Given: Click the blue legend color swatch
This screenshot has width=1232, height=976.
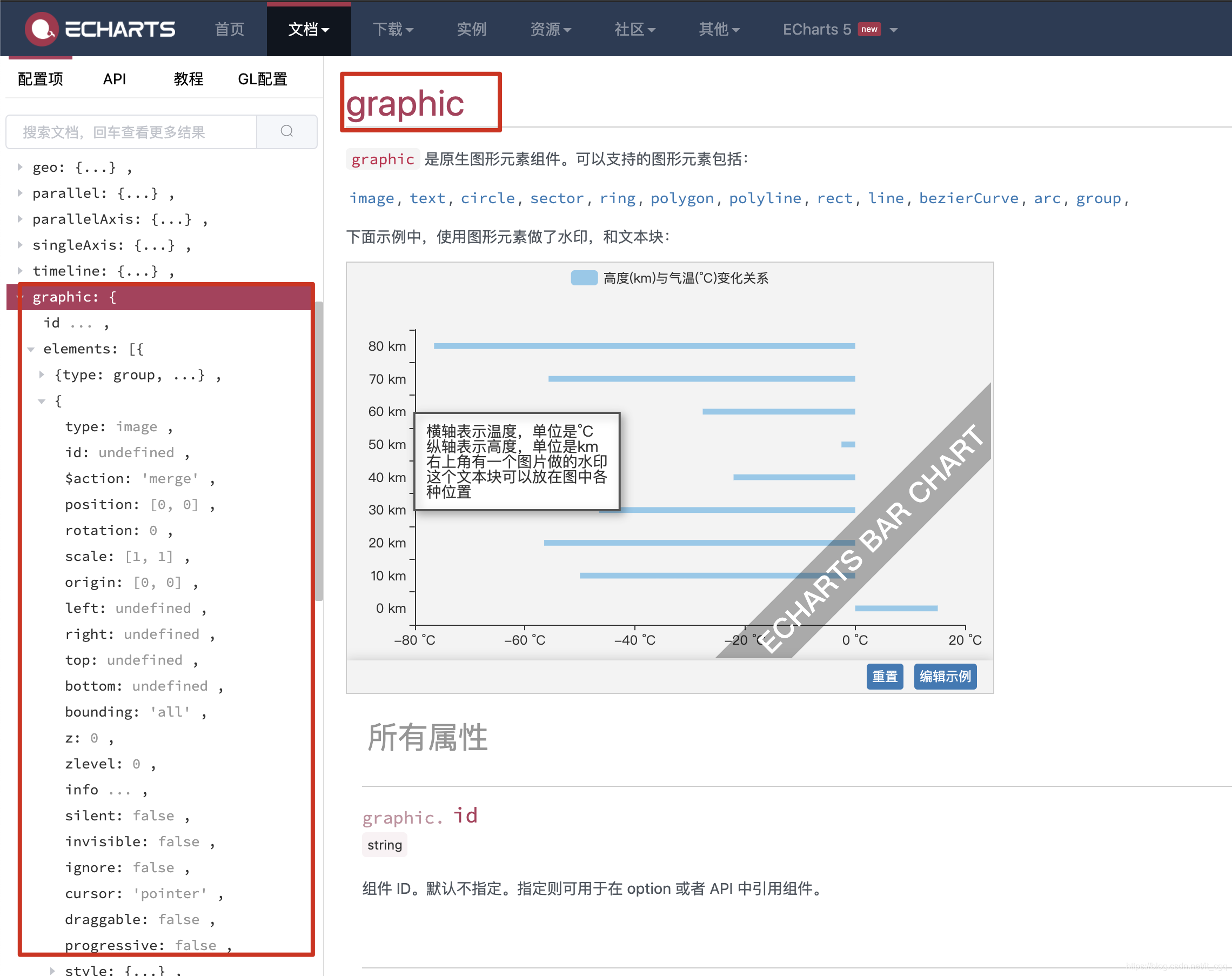Looking at the screenshot, I should click(584, 277).
